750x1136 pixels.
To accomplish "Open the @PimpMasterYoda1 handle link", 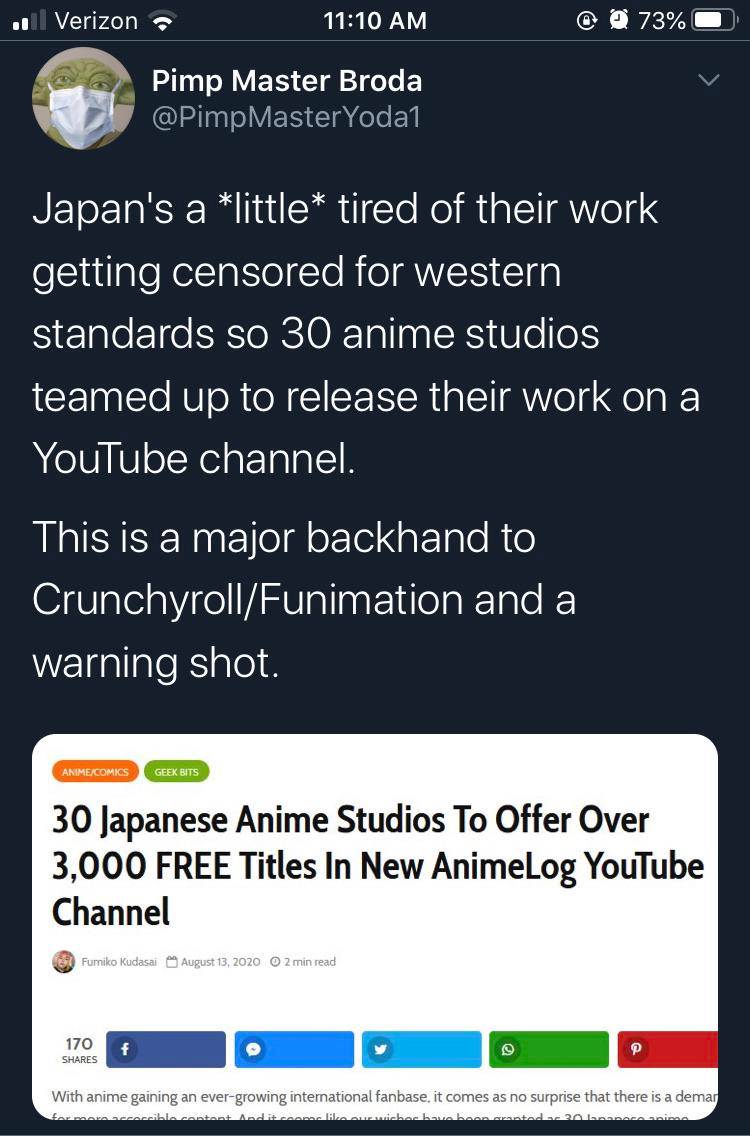I will pyautogui.click(x=286, y=117).
